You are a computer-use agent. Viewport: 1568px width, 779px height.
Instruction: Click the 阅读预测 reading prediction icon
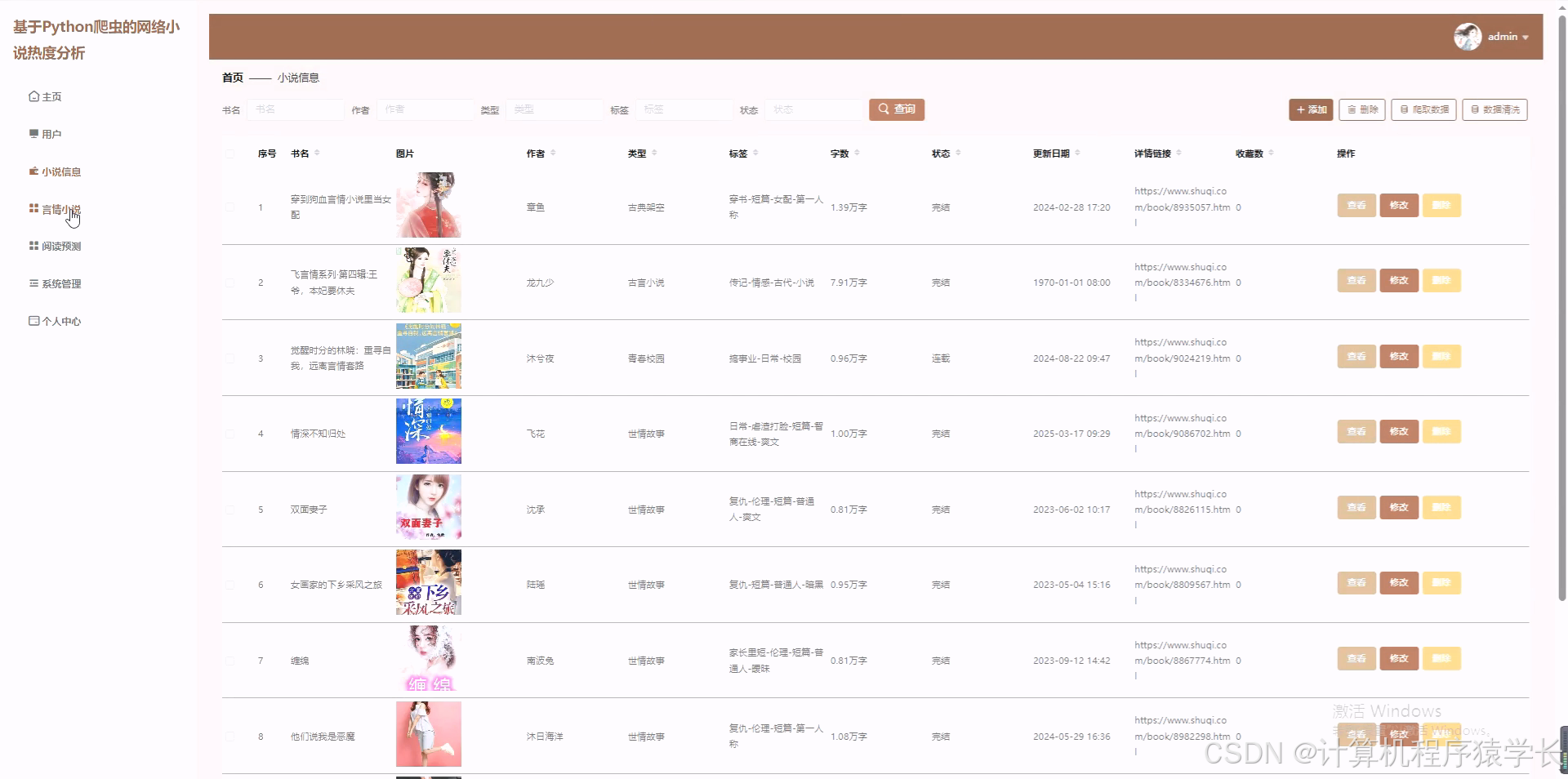pos(33,246)
